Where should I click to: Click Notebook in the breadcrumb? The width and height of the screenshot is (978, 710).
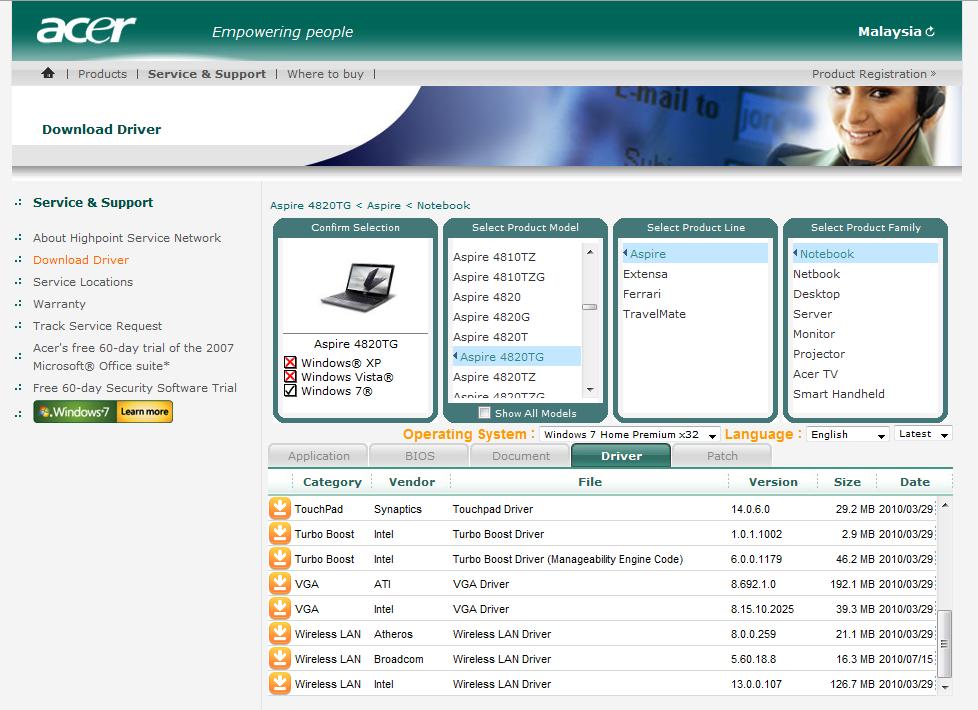[443, 205]
